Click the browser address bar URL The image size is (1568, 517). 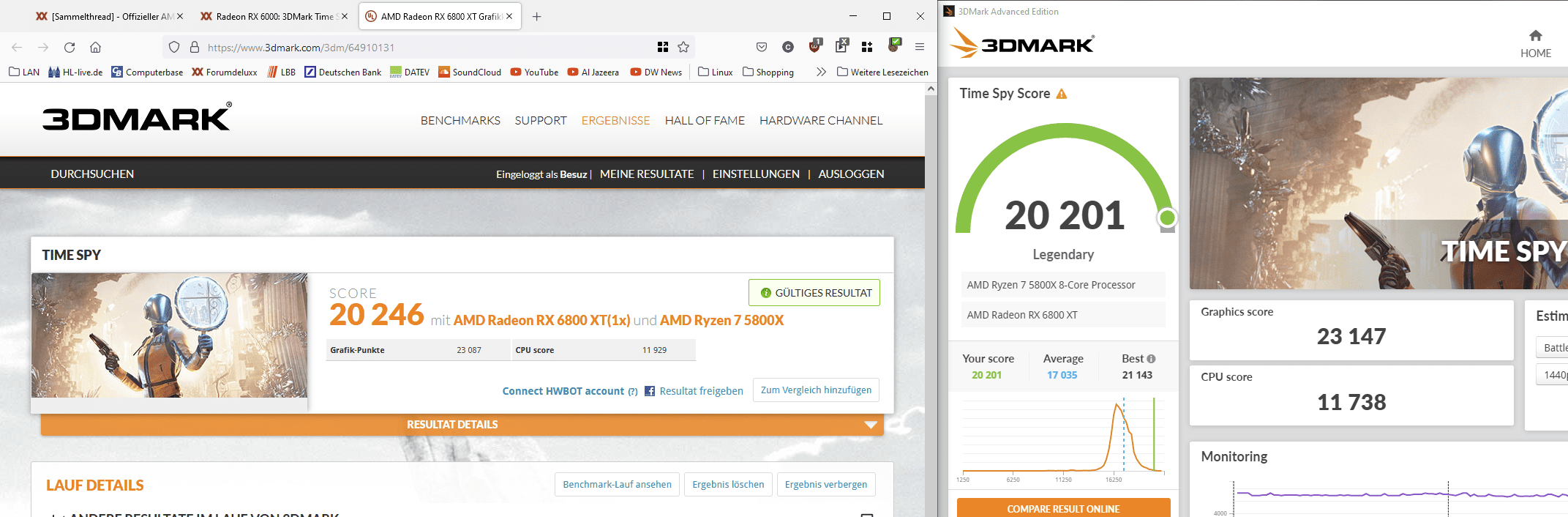(x=301, y=48)
